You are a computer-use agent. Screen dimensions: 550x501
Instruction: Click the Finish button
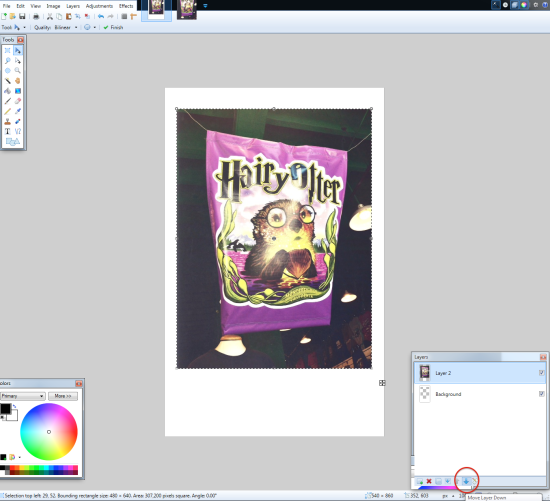(x=113, y=27)
